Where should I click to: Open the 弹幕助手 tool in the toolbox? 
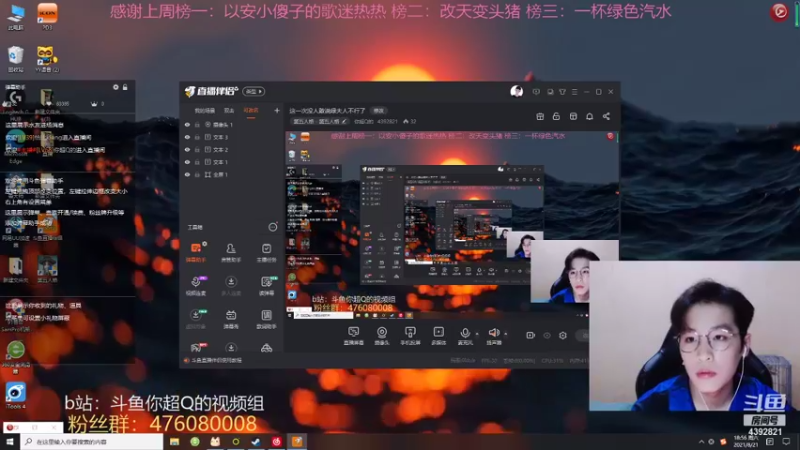(196, 252)
